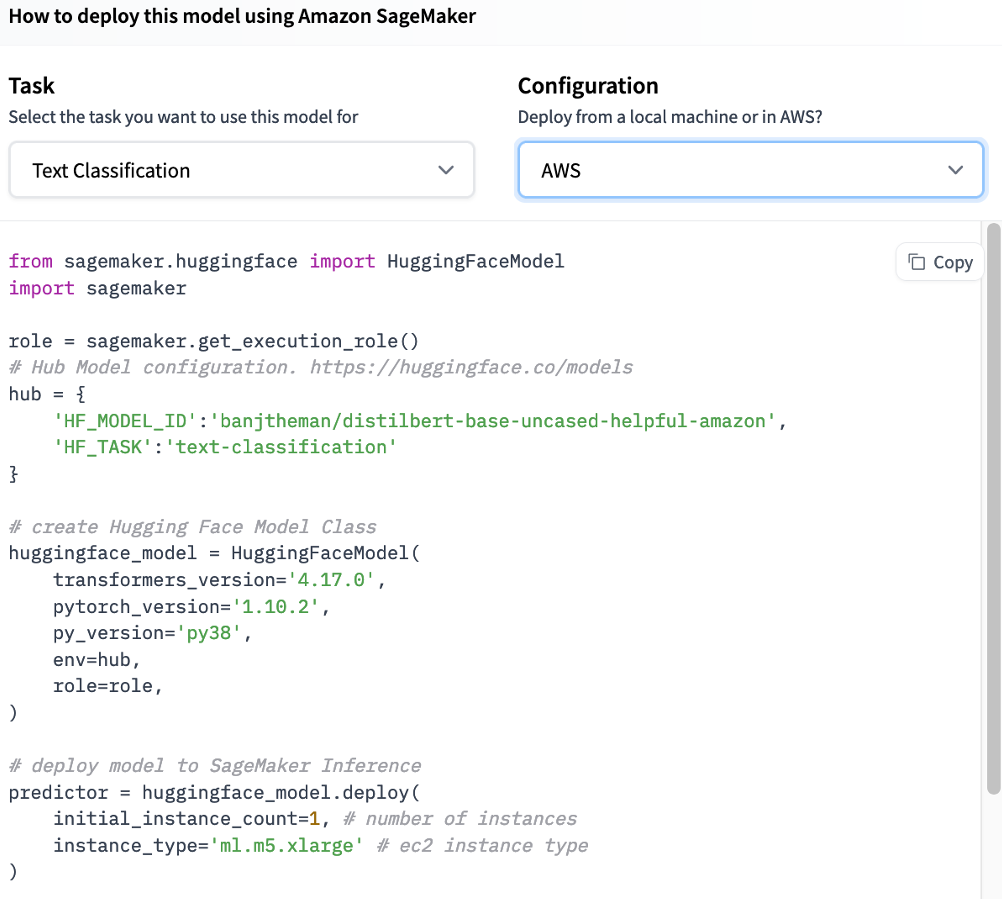
Task: Click the initial_instance_count value 1
Action: (313, 819)
